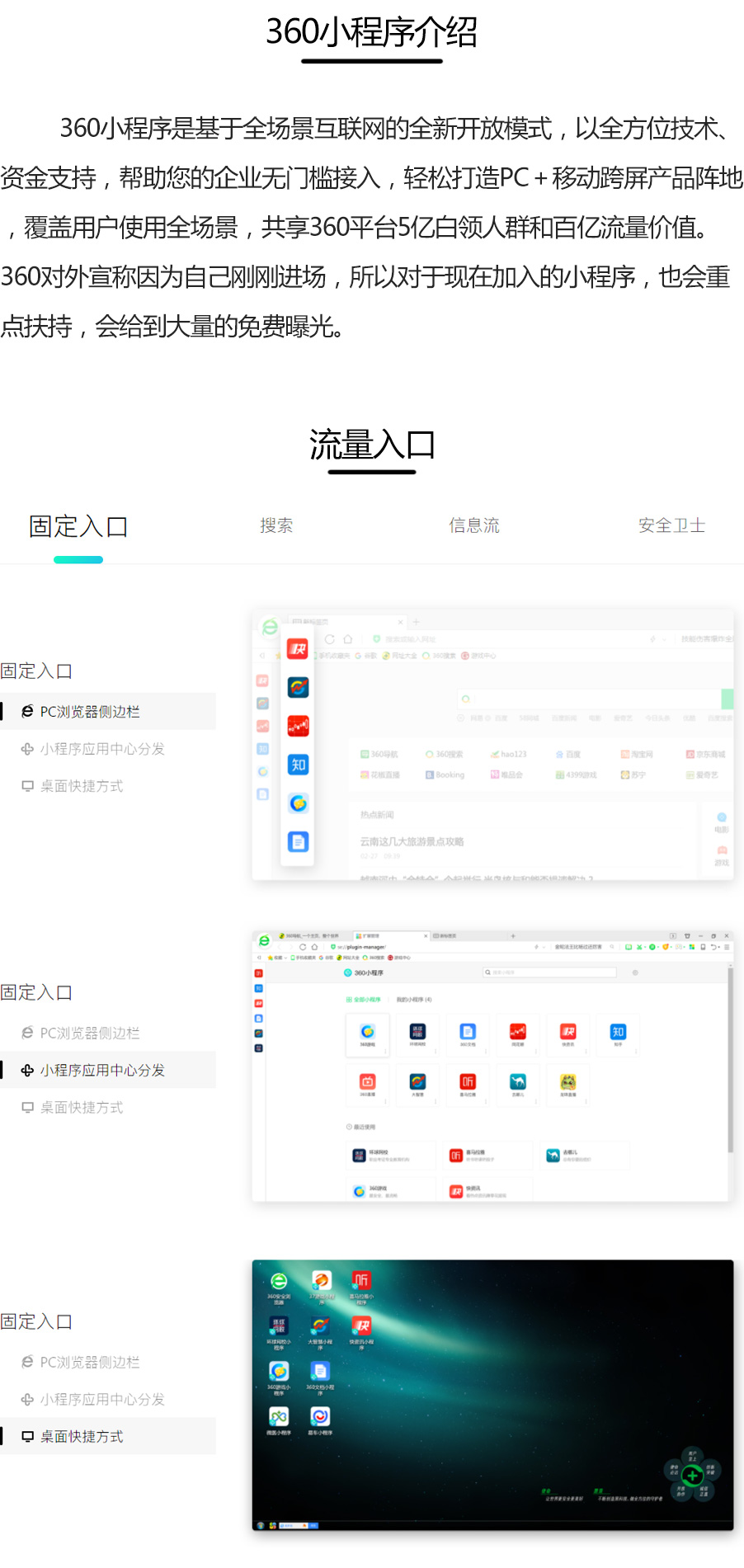Image resolution: width=744 pixels, height=1568 pixels.
Task: Click 知乎 tile in the mini-program grid
Action: tap(618, 1035)
